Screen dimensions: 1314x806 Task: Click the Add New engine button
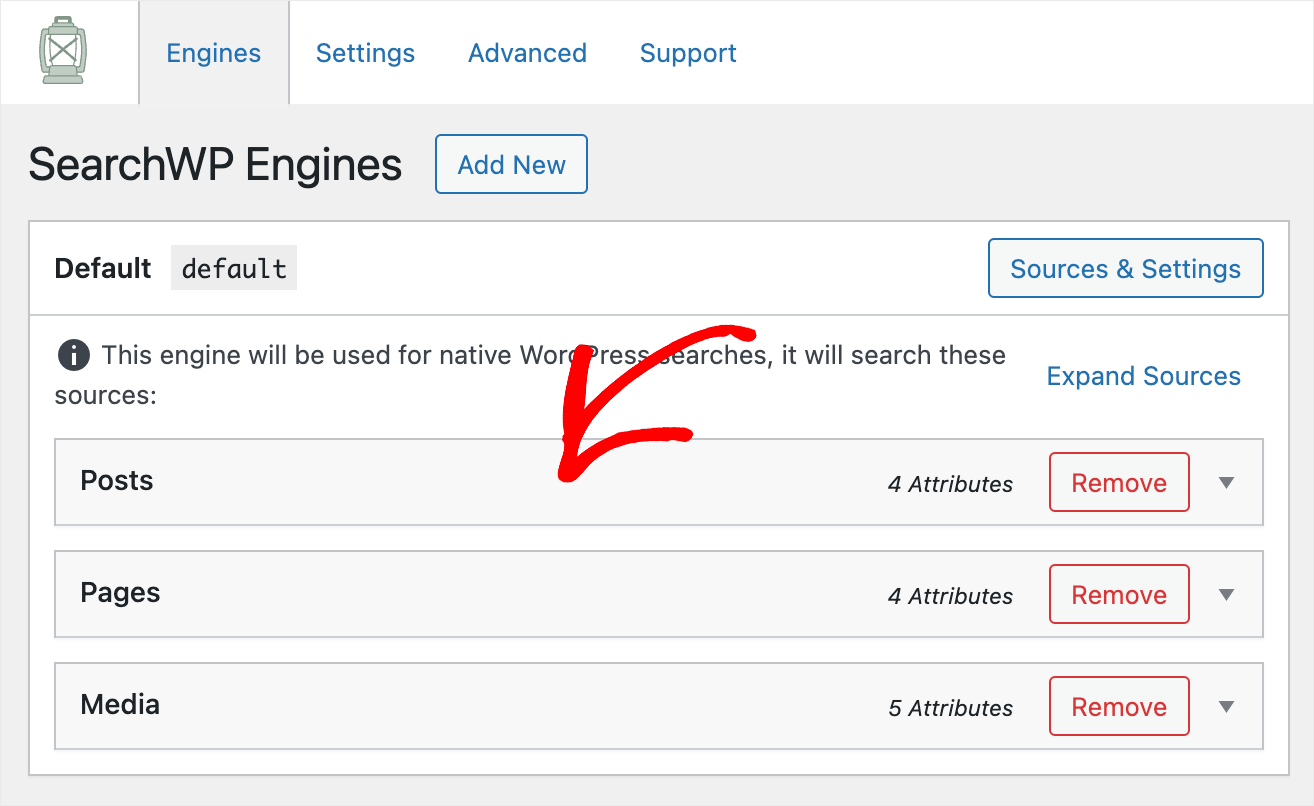pyautogui.click(x=511, y=165)
